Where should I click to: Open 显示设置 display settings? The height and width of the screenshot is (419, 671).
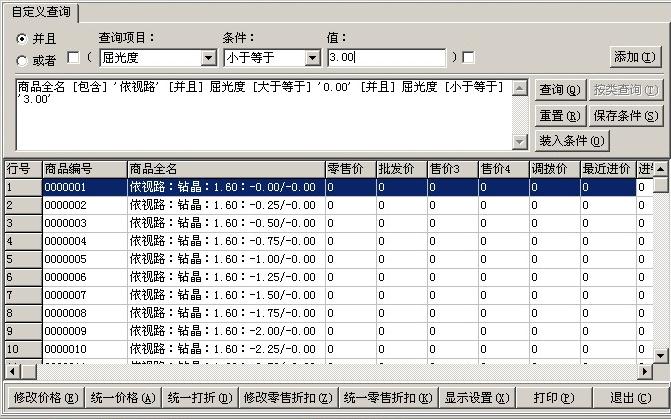[x=477, y=397]
